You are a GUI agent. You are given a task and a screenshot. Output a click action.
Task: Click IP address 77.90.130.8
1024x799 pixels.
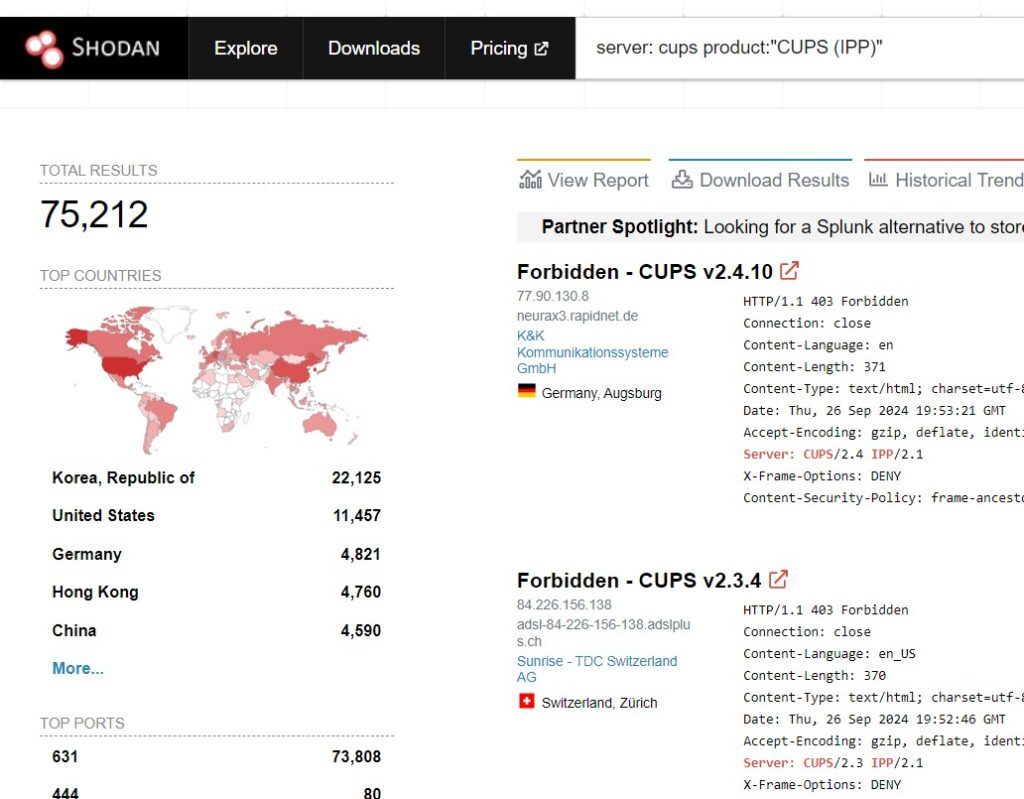pos(552,297)
